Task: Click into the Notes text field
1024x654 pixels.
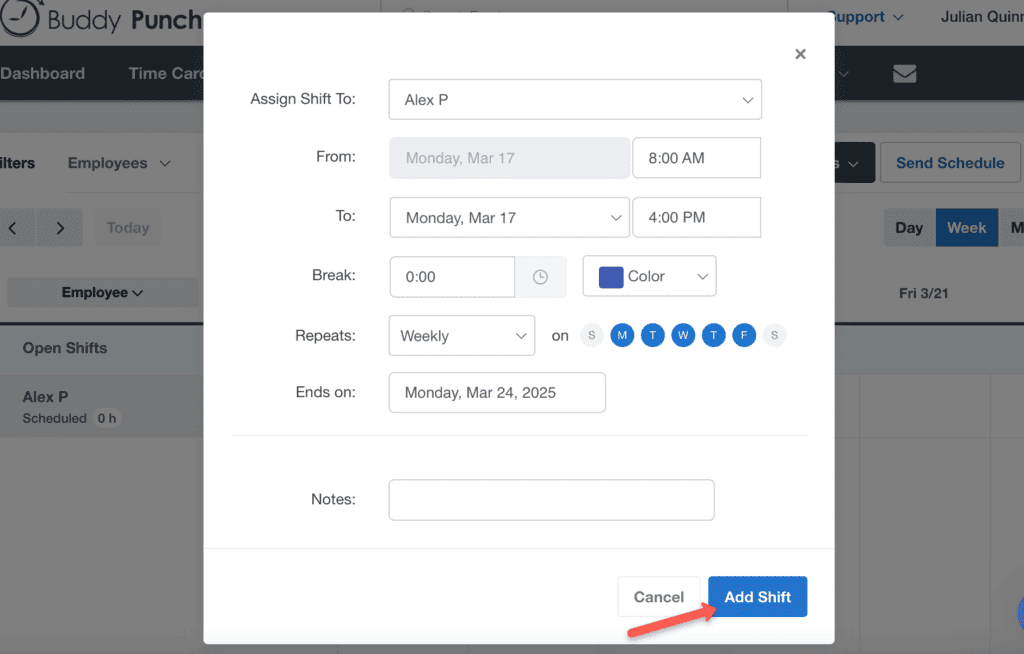Action: point(551,500)
